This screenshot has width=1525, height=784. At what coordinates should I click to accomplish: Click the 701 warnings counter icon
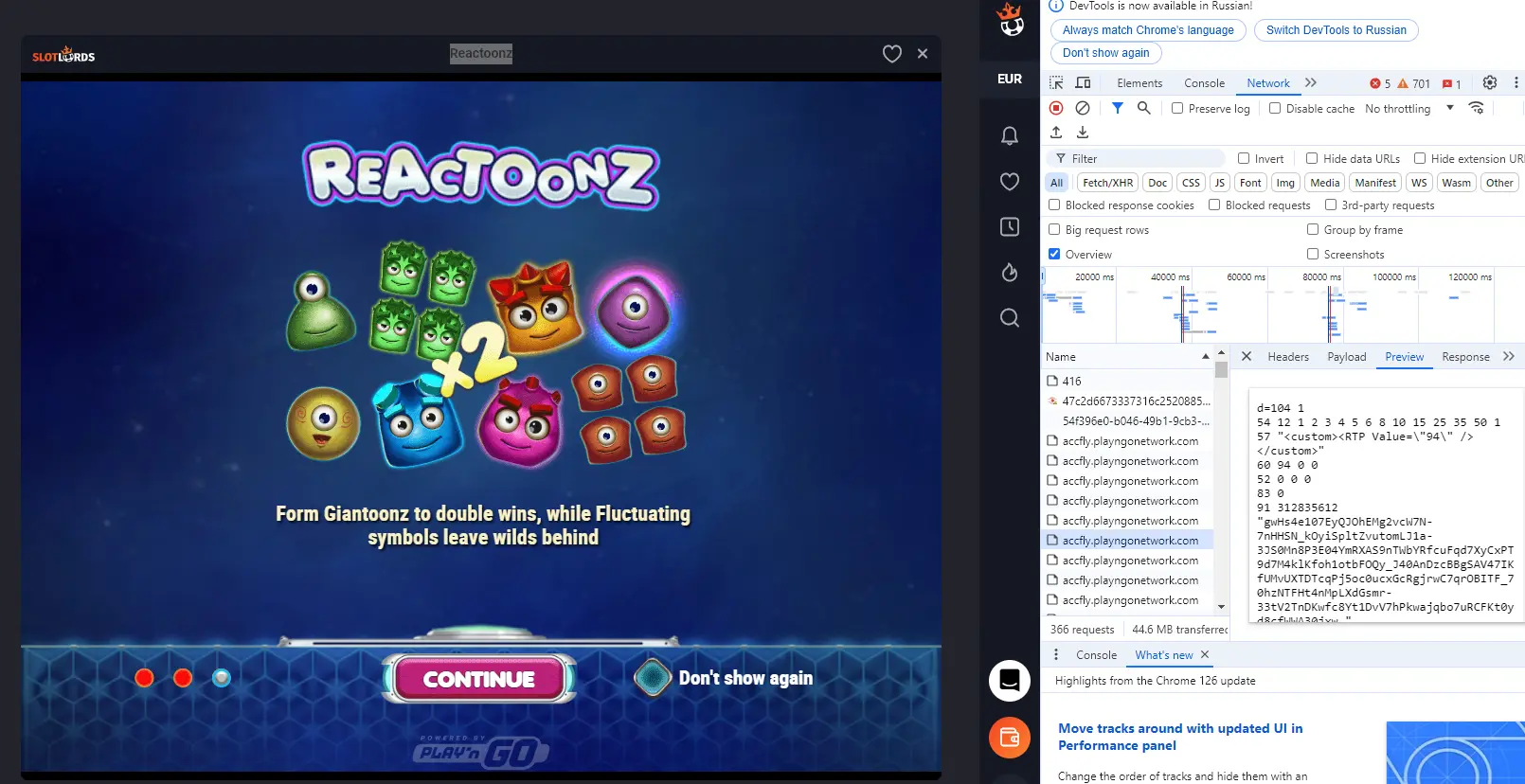pos(1414,83)
